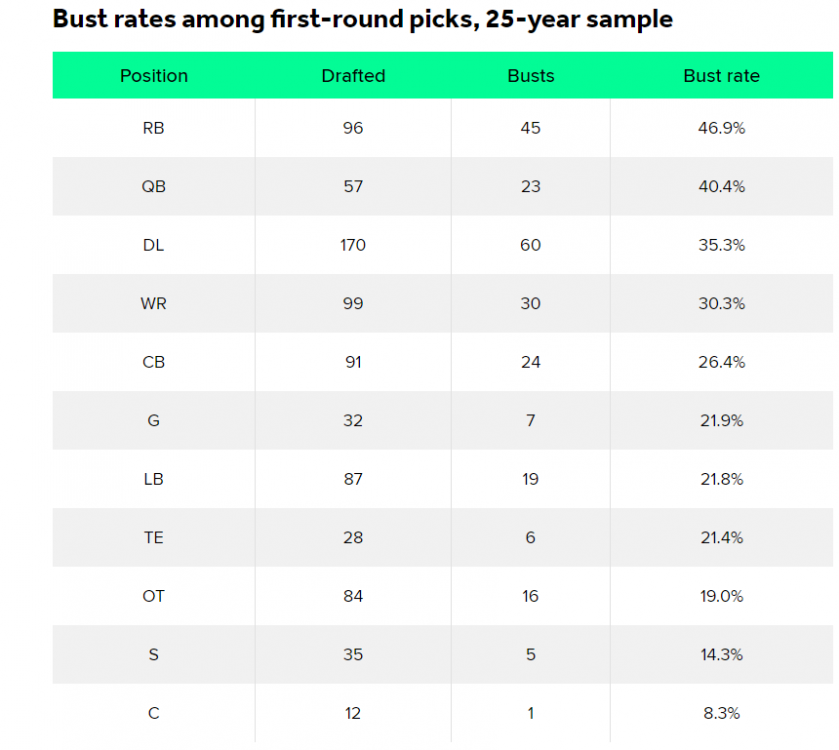839x750 pixels.
Task: Select the CB position cell
Action: pos(153,362)
